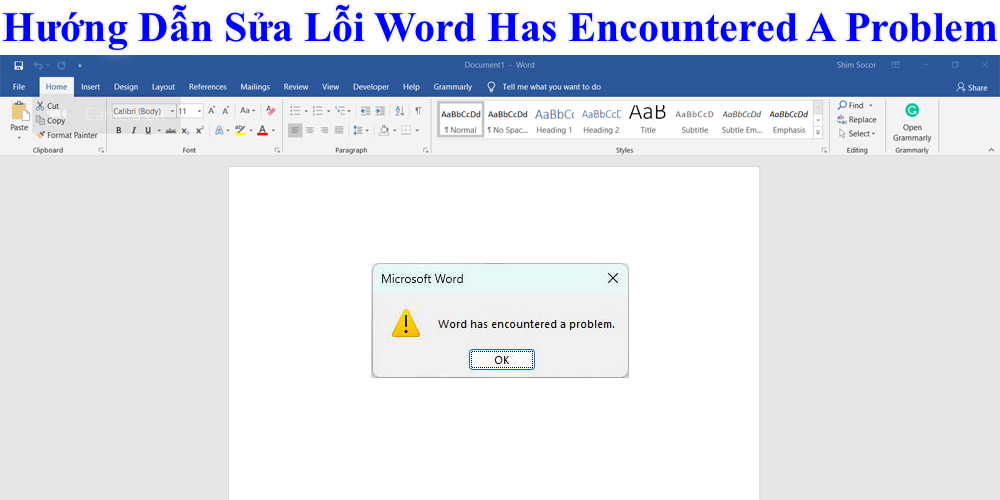Expand the font color dropdown arrow
Screen dimensions: 1000x500
(x=273, y=130)
